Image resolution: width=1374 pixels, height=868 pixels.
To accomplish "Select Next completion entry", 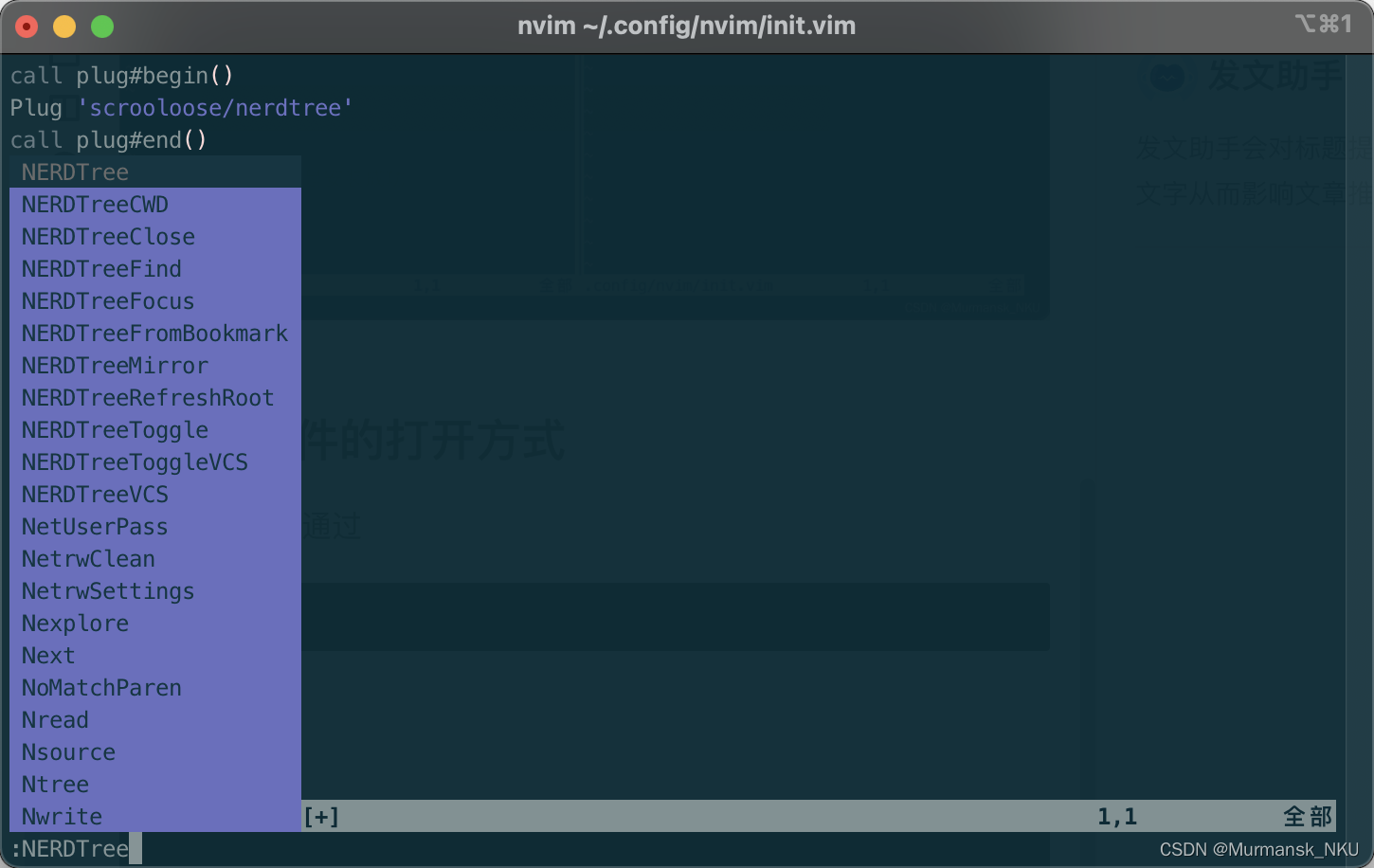I will (x=155, y=656).
